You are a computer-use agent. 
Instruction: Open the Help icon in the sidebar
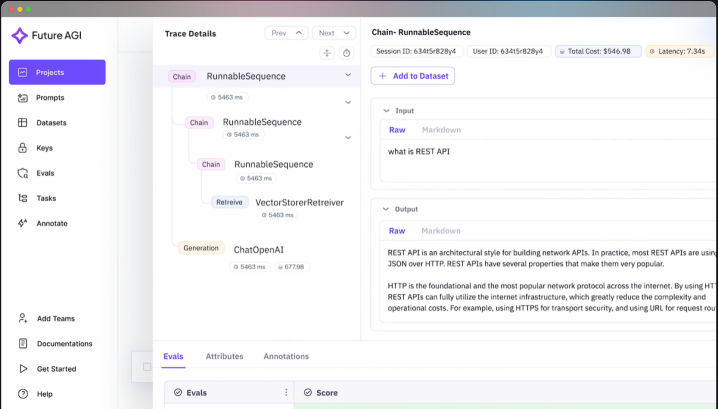tap(23, 394)
